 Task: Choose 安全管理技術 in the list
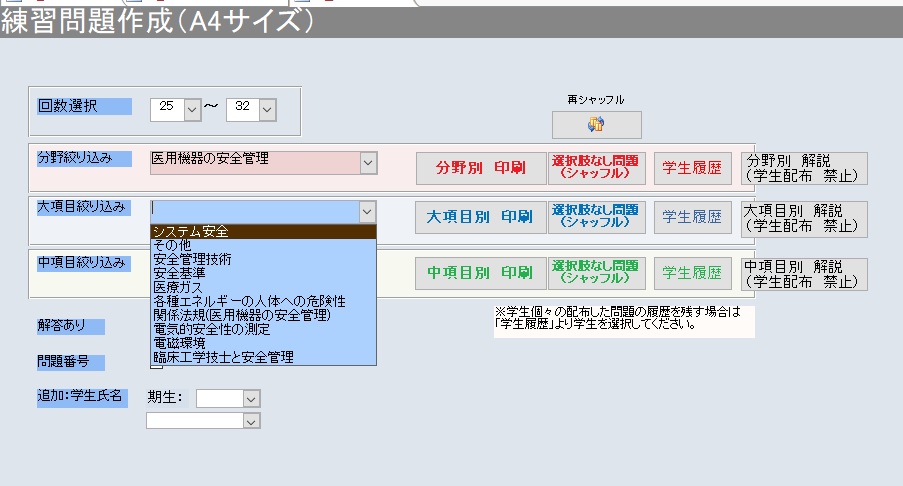(263, 259)
